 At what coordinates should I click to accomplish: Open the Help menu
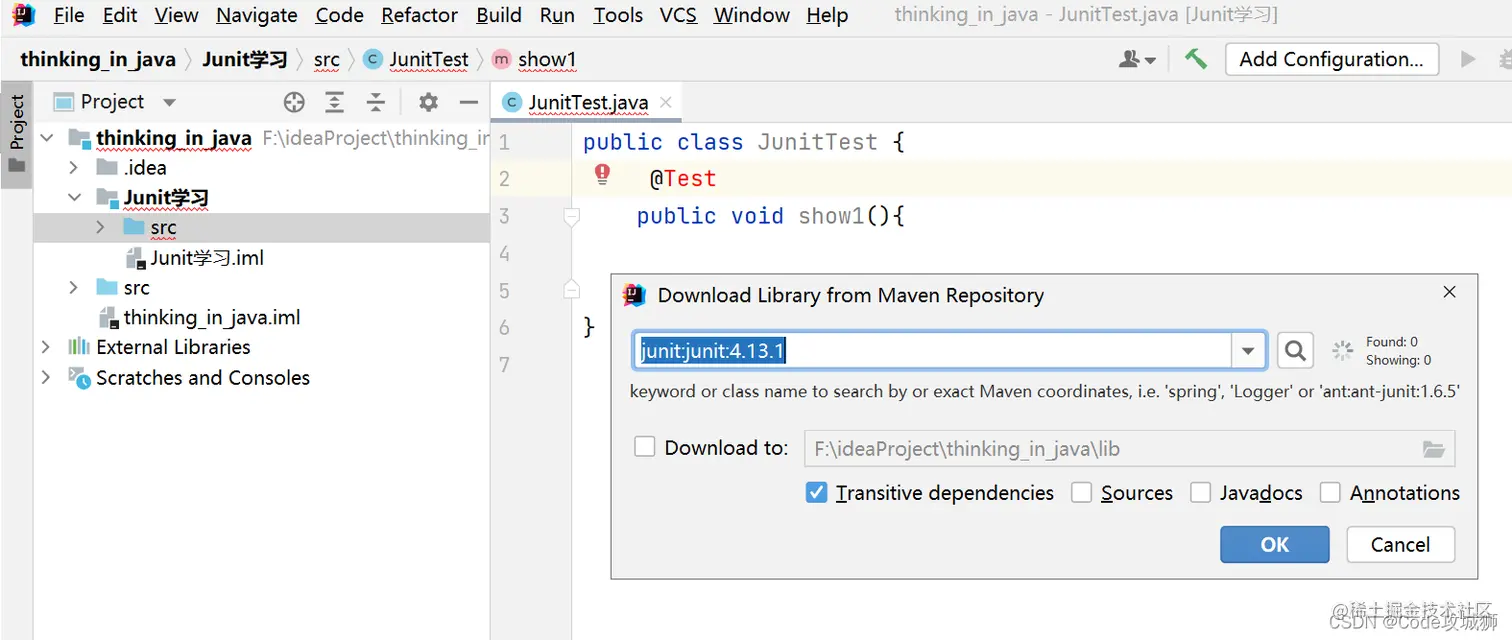827,15
